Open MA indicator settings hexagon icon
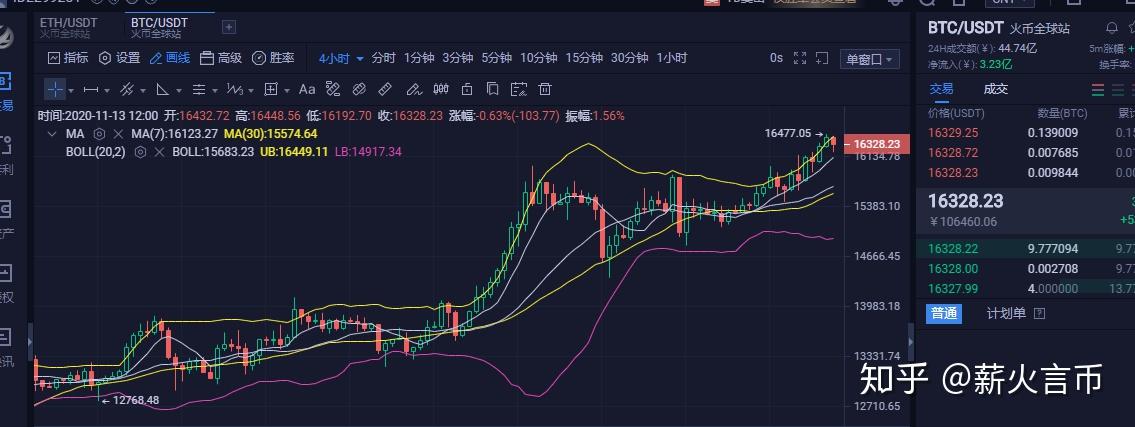Viewport: 1135px width, 427px height. tap(99, 134)
